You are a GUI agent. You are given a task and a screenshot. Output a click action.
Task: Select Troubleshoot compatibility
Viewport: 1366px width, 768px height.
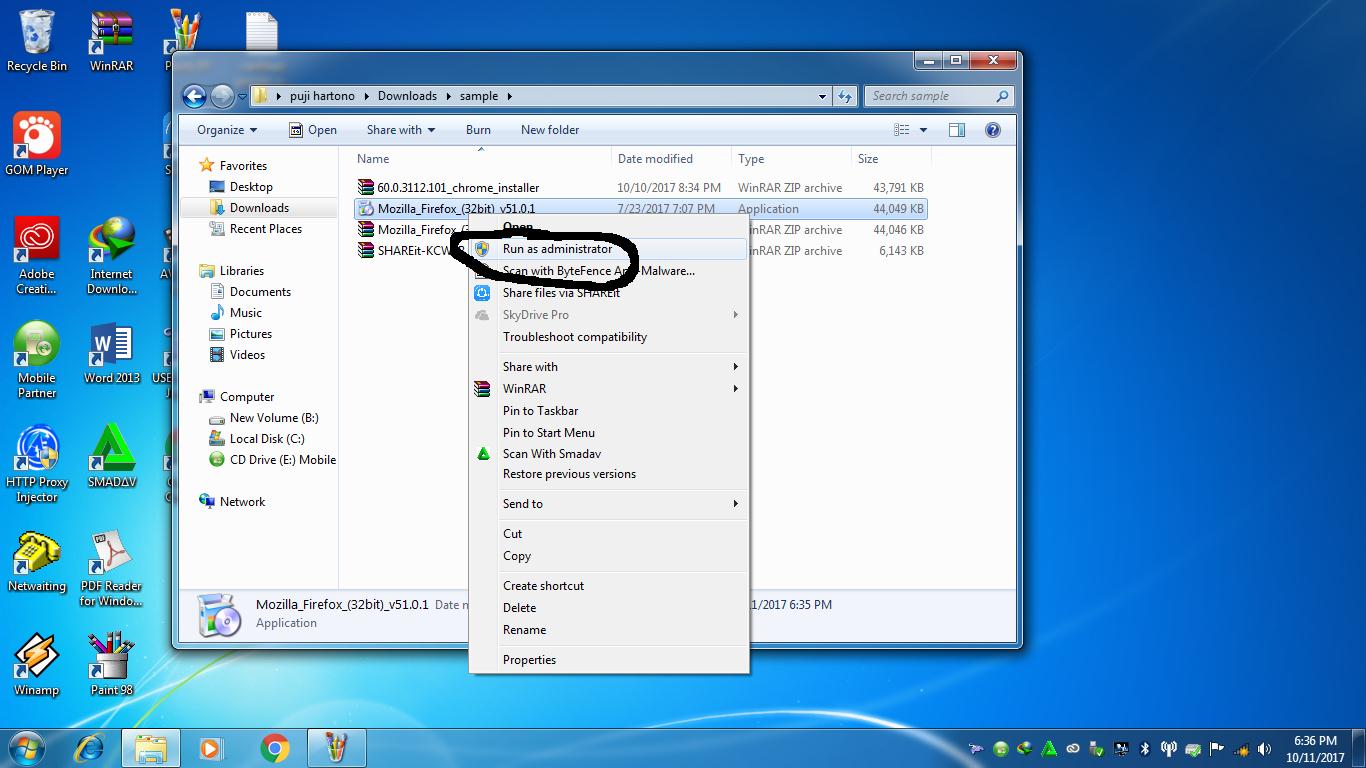pyautogui.click(x=610, y=337)
